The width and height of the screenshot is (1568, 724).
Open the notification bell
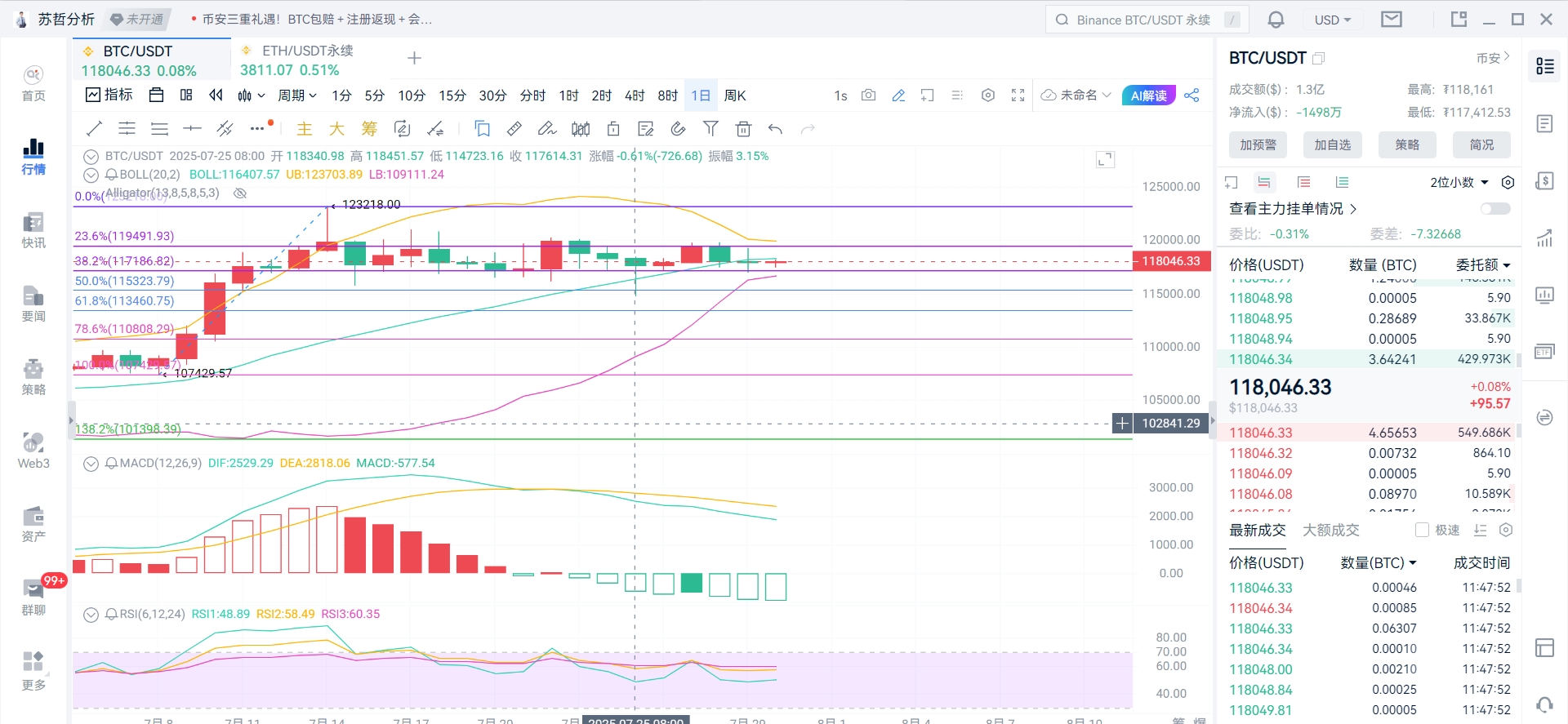[1276, 20]
